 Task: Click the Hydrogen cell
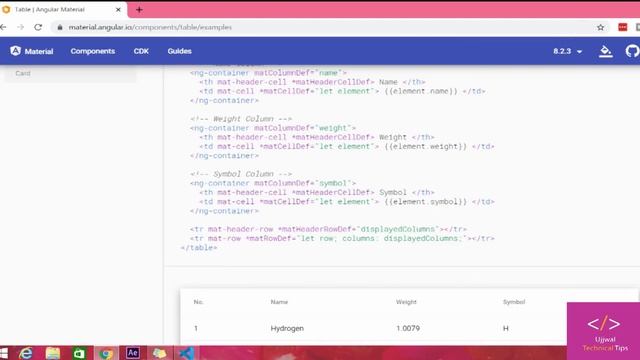[287, 328]
